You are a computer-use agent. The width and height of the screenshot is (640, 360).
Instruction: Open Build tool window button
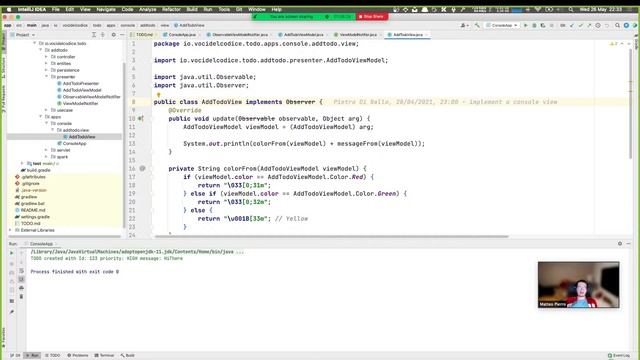127,356
